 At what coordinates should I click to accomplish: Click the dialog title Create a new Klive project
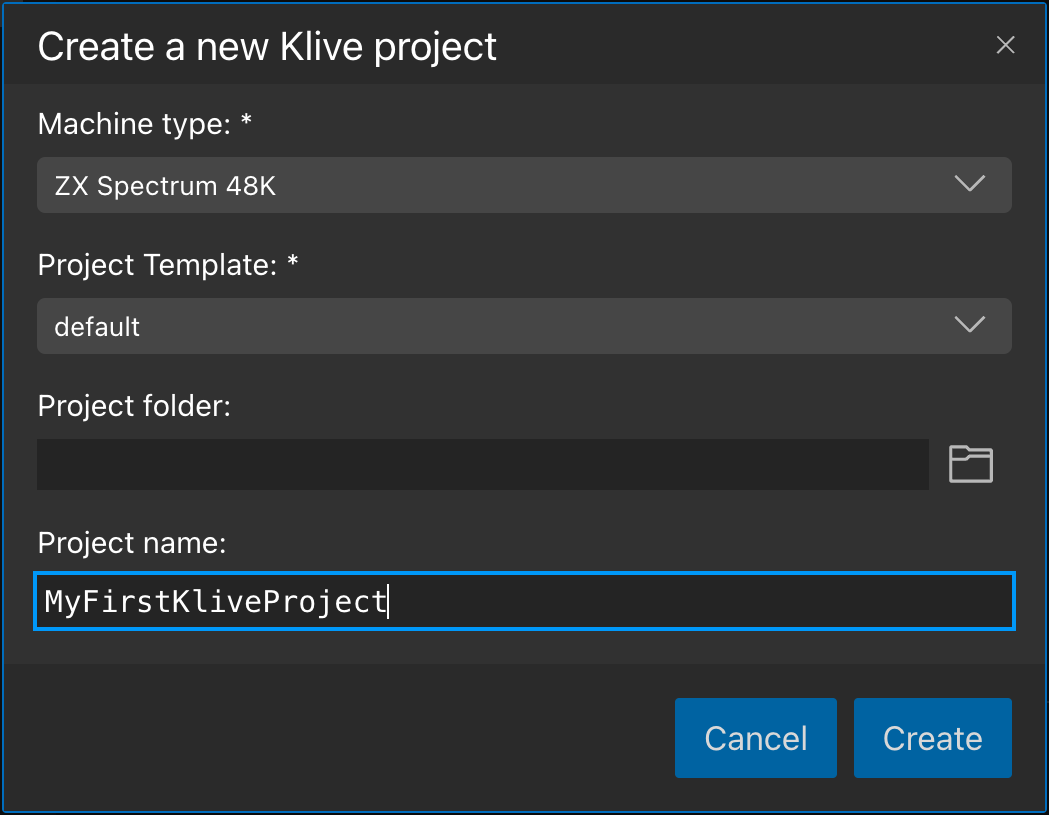pos(267,47)
